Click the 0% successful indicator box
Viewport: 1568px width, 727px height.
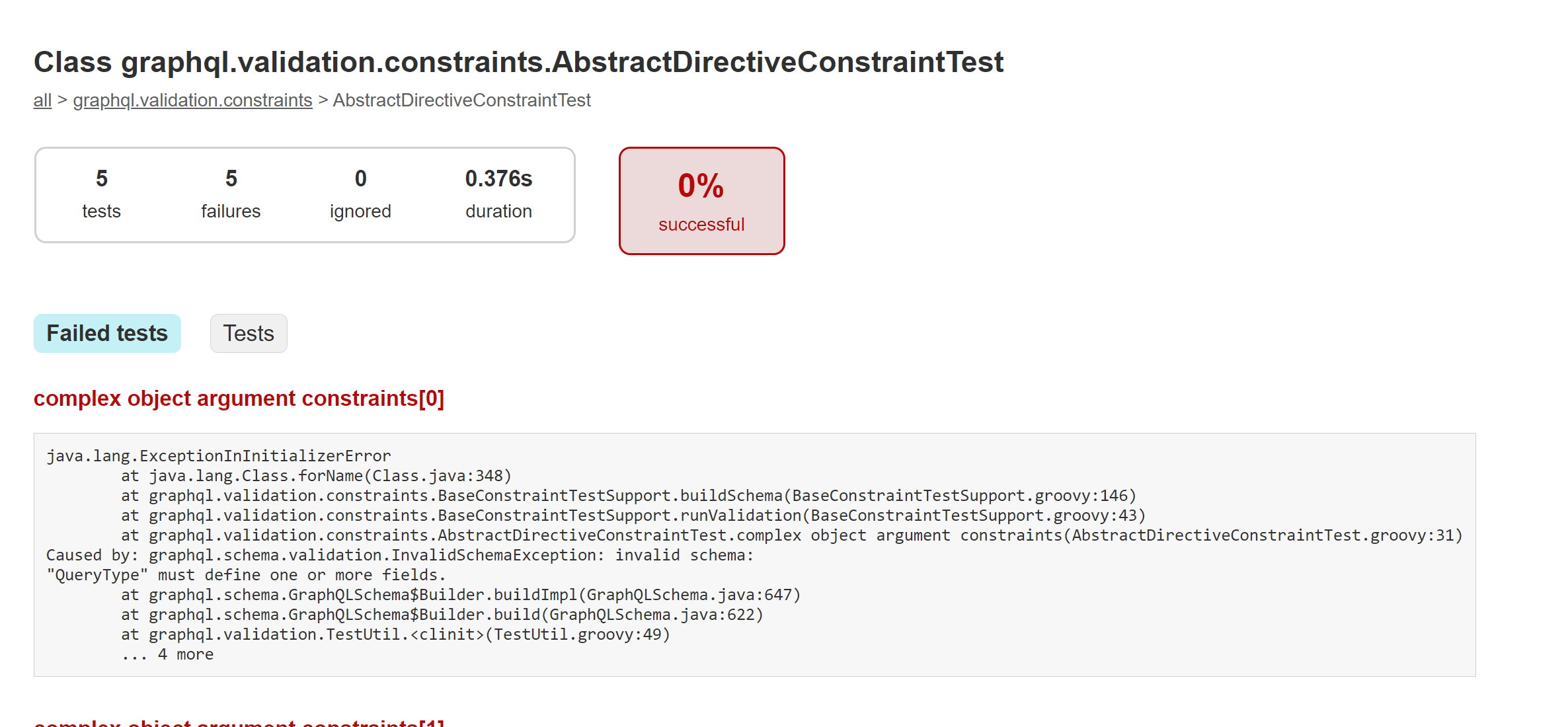(701, 201)
